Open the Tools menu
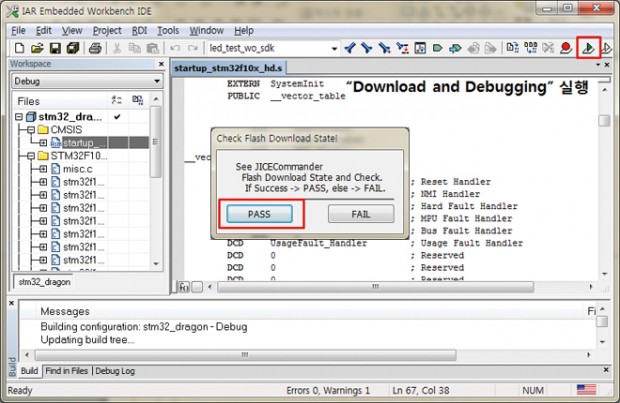620x403 pixels. [168, 30]
